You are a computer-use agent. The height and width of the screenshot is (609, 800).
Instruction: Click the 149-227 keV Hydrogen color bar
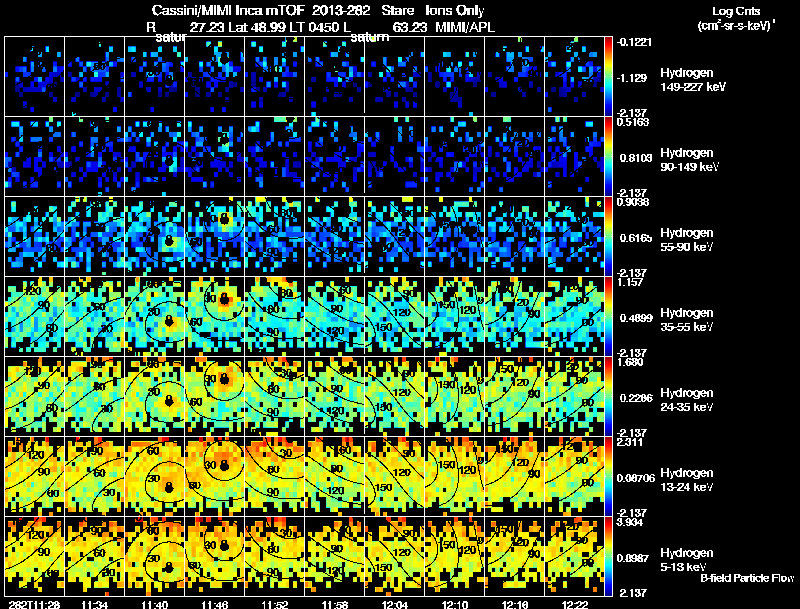click(611, 76)
